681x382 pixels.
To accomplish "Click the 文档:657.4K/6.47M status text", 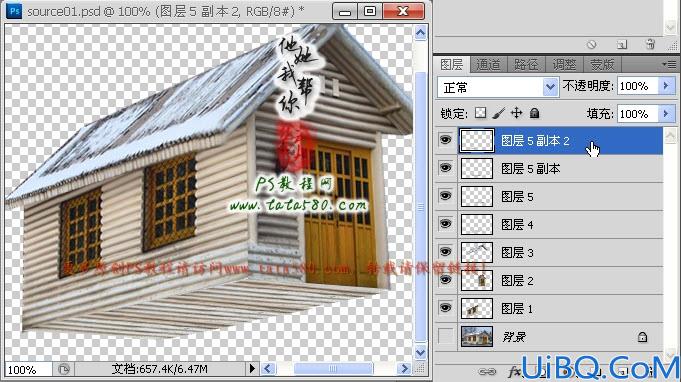I will click(159, 369).
